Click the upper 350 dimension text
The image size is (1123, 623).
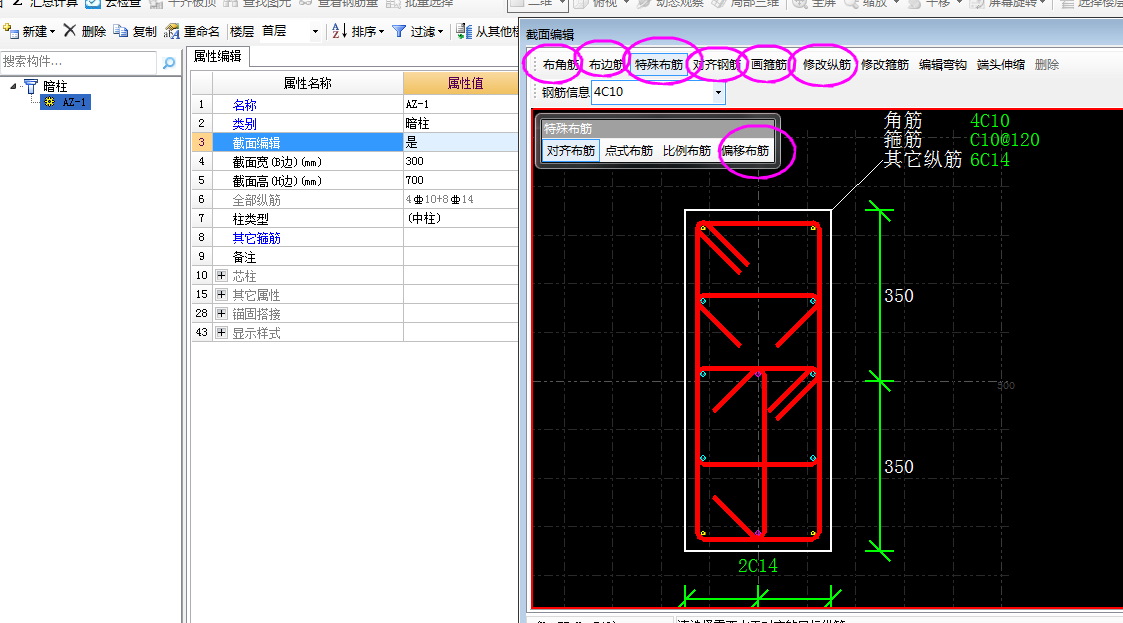pos(899,296)
